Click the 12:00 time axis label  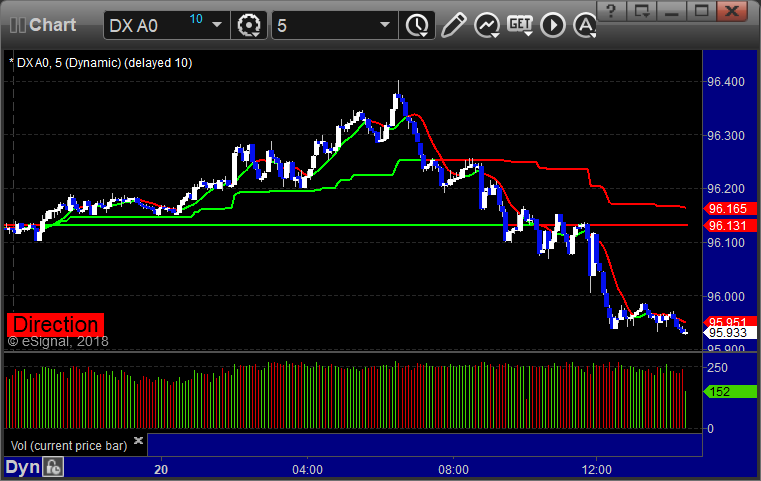596,470
